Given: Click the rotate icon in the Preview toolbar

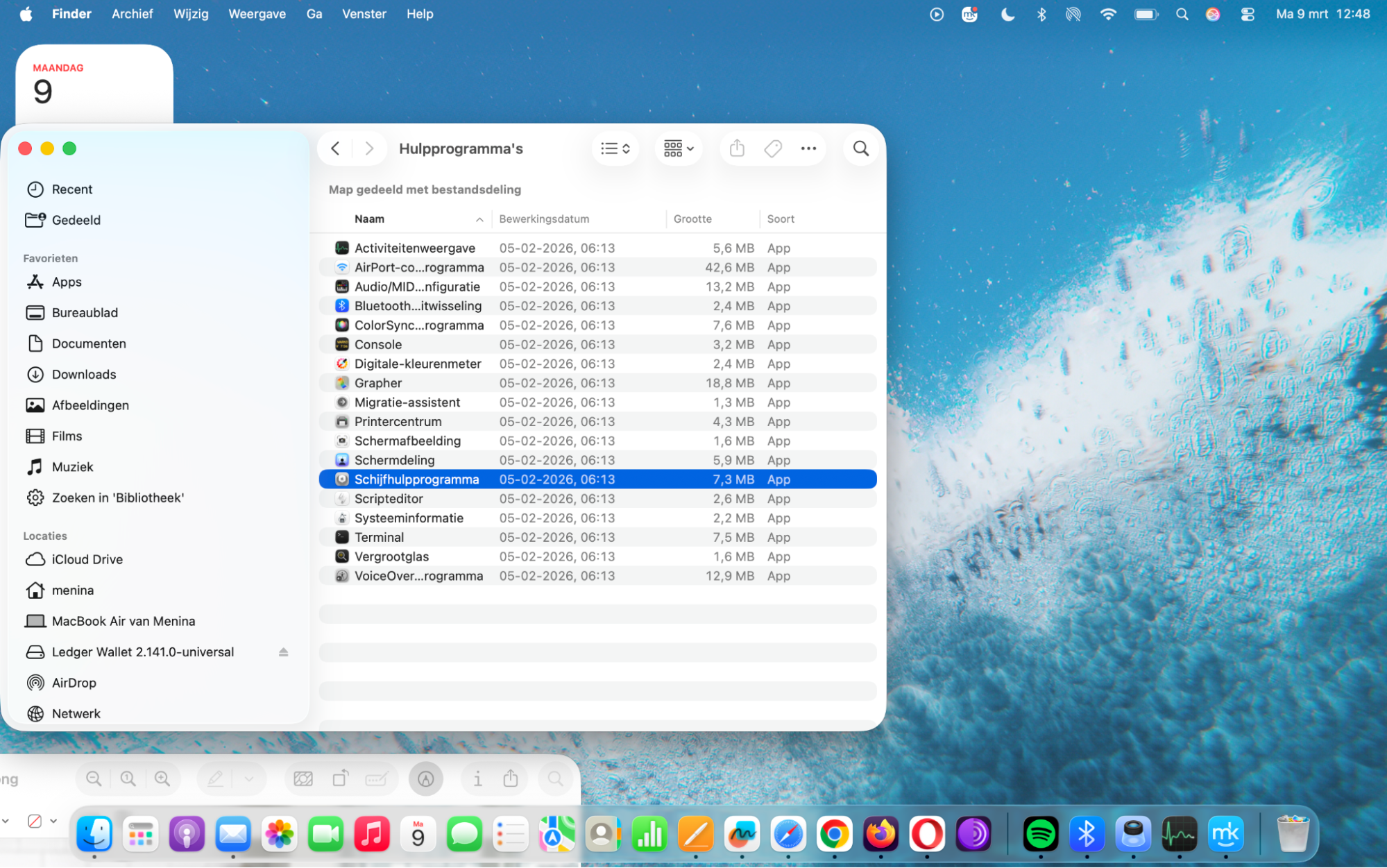Looking at the screenshot, I should (340, 778).
